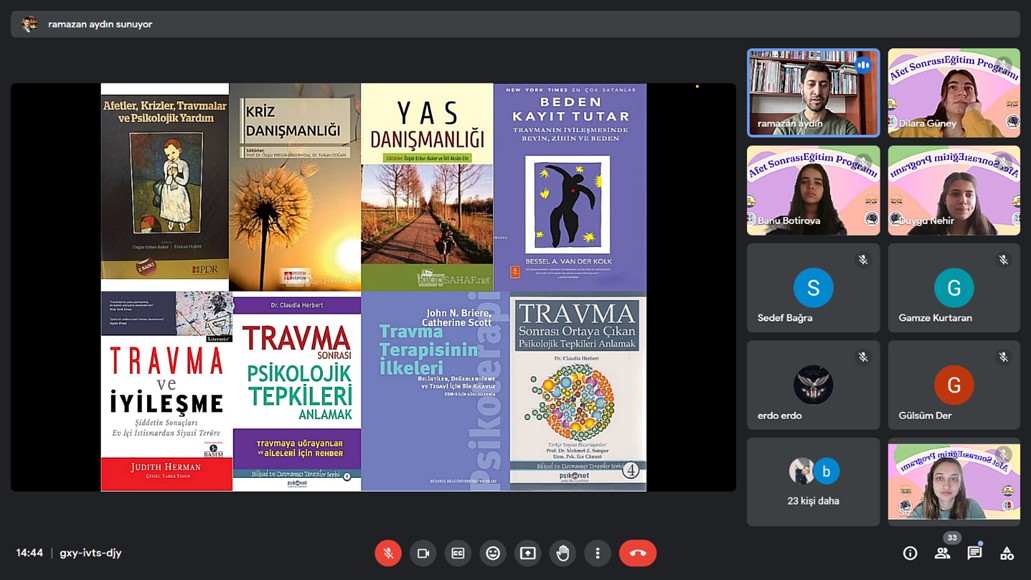
Task: Click the present screen button
Action: (527, 553)
